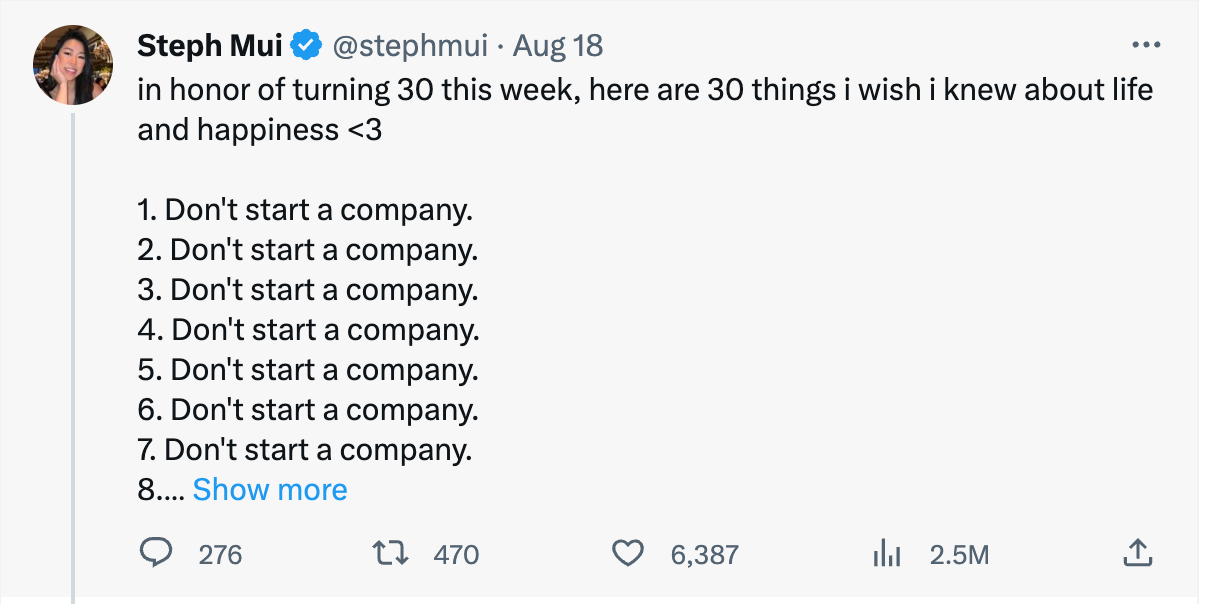Click the Steph Mui display name
Image resolution: width=1226 pixels, height=604 pixels.
[210, 46]
